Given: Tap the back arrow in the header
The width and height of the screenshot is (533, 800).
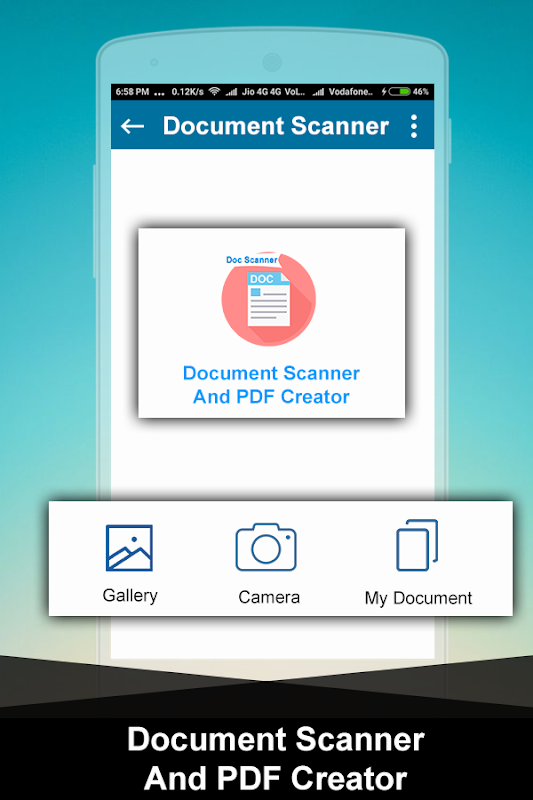Looking at the screenshot, I should [132, 126].
